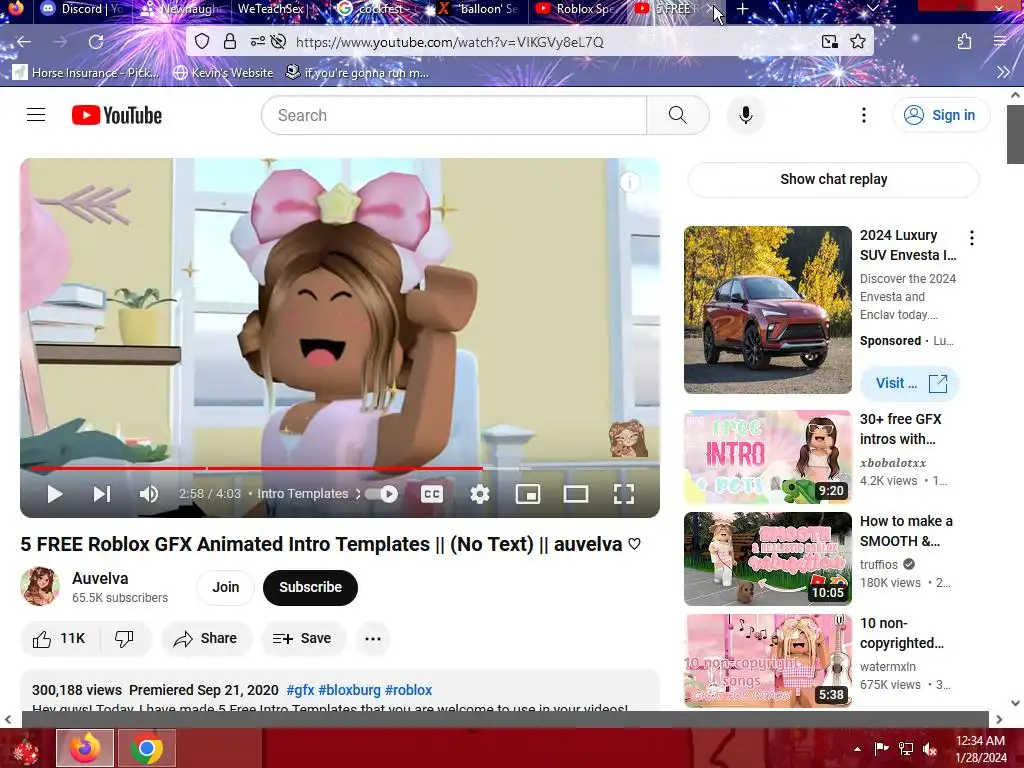Viewport: 1024px width, 768px height.
Task: Start voice search with microphone icon
Action: point(745,115)
